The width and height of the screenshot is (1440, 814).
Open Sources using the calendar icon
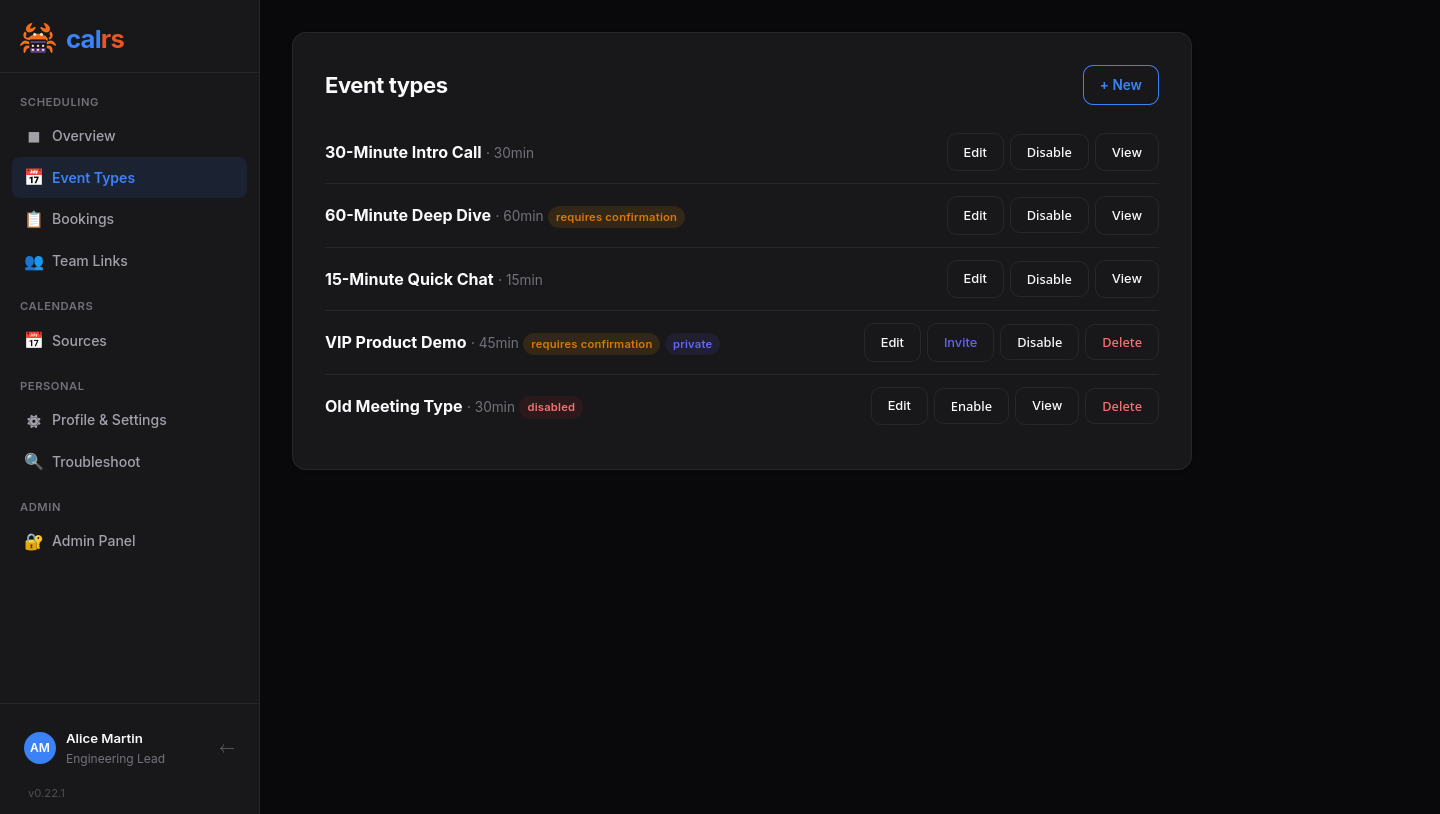tap(33, 340)
